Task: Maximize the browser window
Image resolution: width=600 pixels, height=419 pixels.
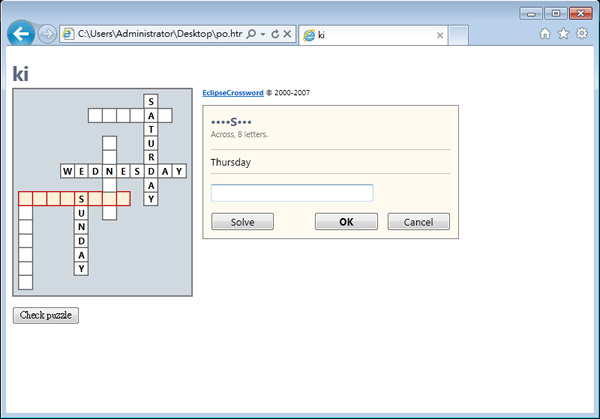Action: tap(556, 13)
